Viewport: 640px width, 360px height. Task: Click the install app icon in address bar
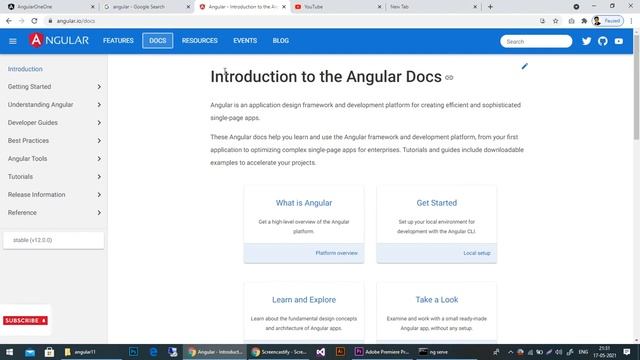click(x=542, y=21)
